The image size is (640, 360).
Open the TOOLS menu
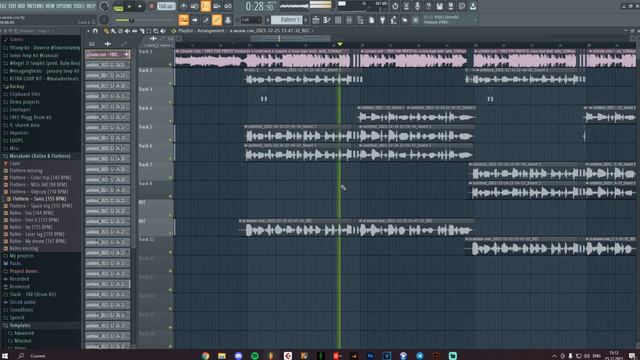pyautogui.click(x=80, y=6)
